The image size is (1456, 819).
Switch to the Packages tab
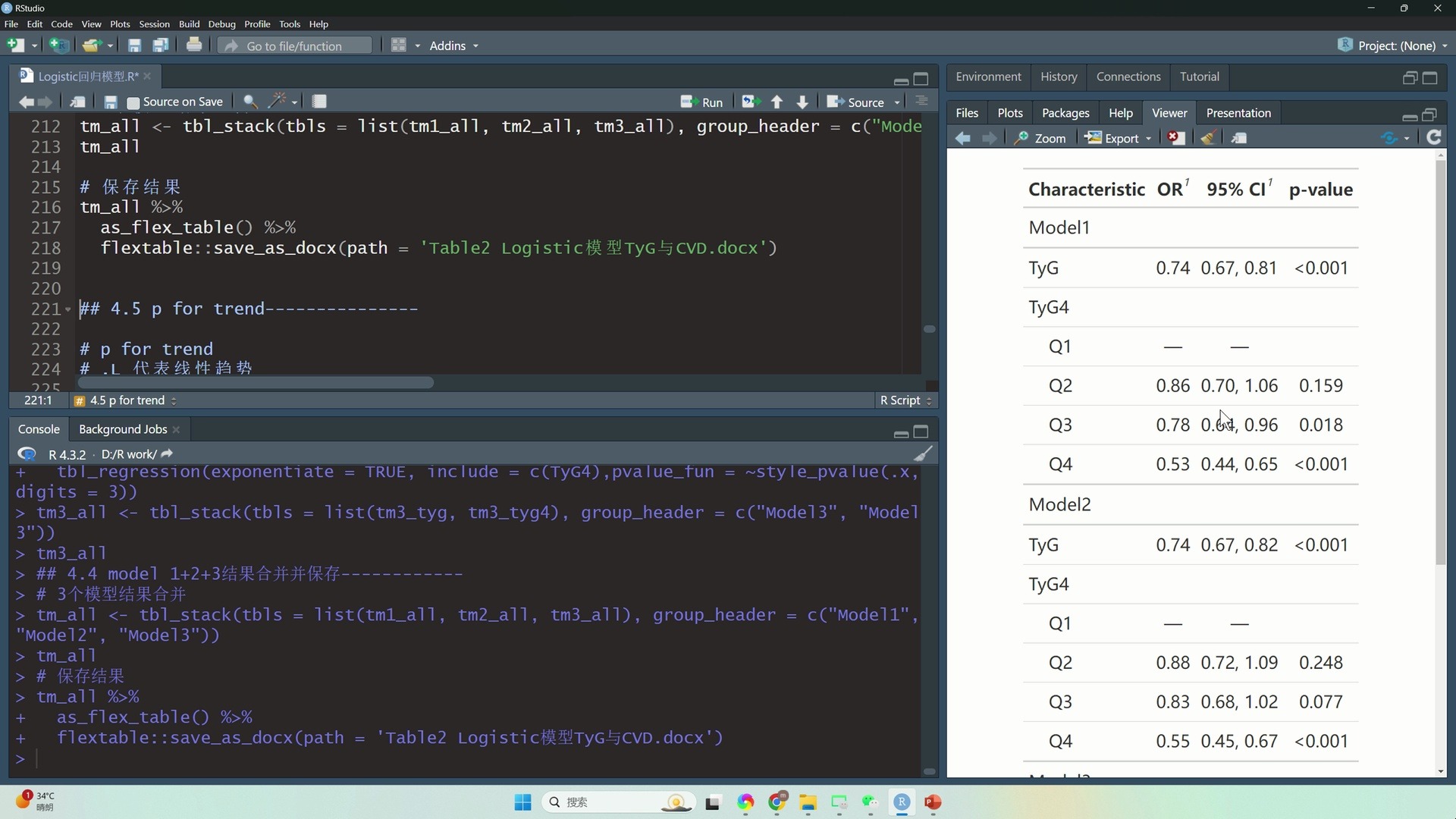1065,113
